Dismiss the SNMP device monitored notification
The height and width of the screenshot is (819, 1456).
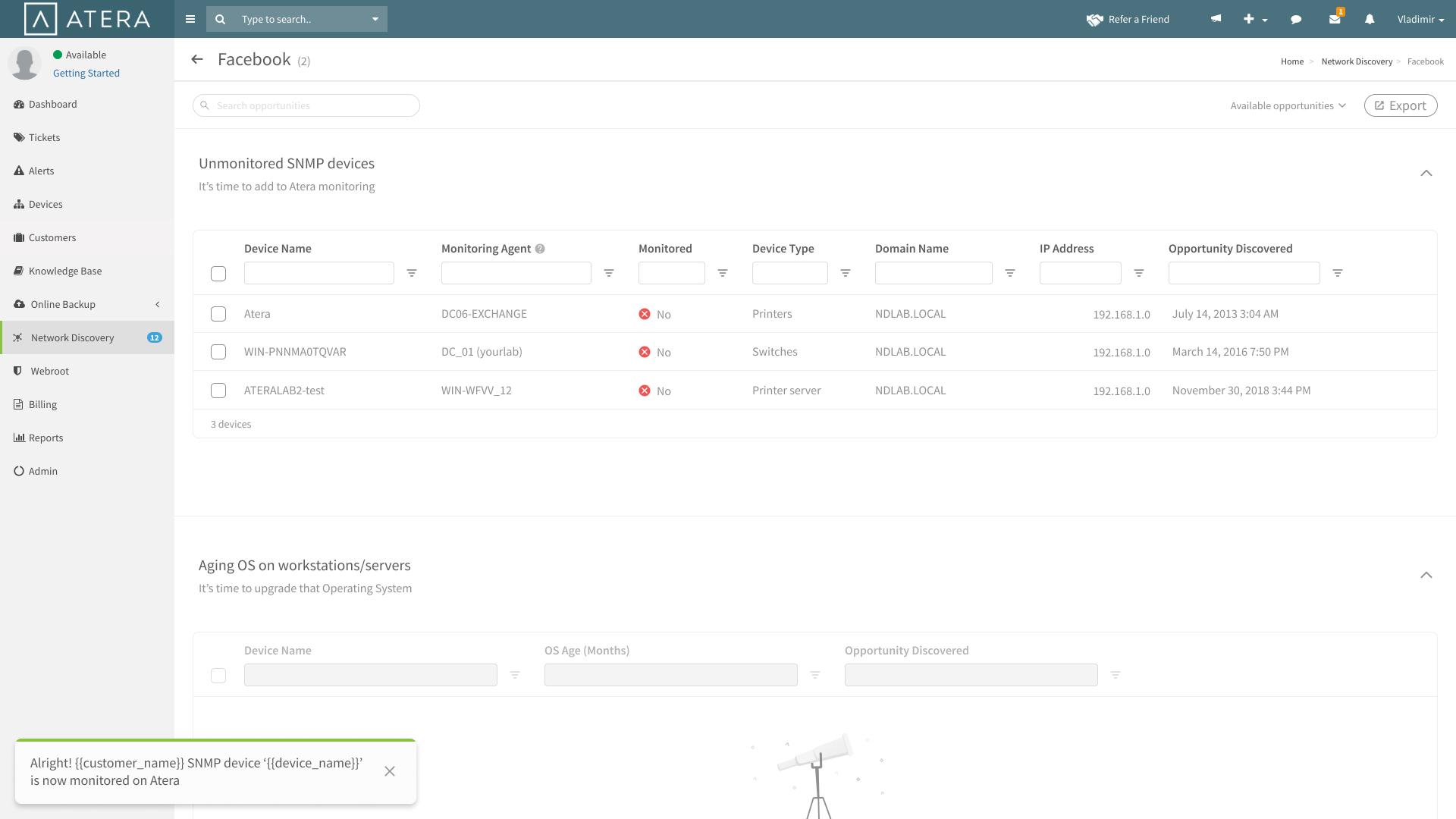[x=390, y=771]
